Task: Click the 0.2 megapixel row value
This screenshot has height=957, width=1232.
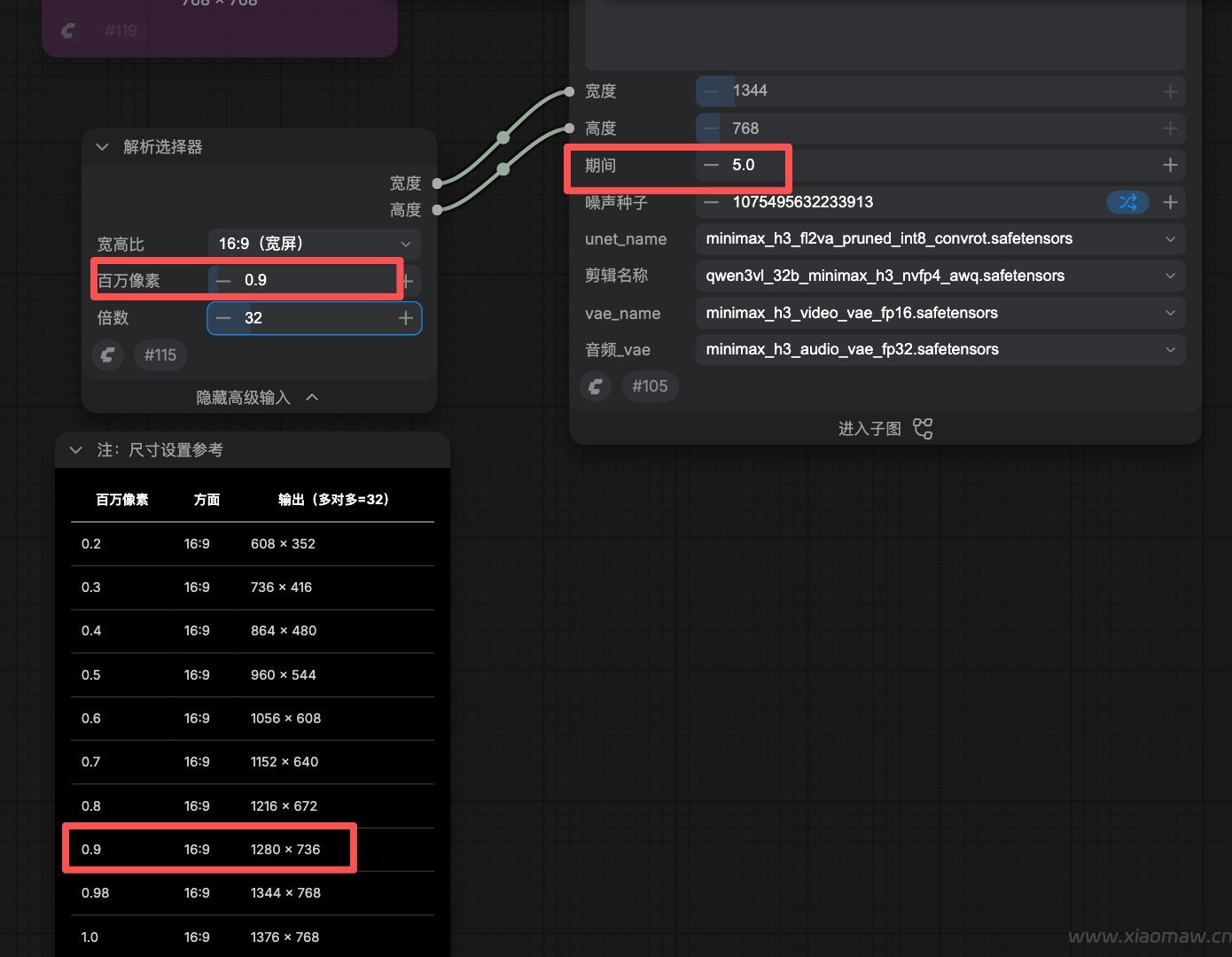Action: tap(91, 544)
